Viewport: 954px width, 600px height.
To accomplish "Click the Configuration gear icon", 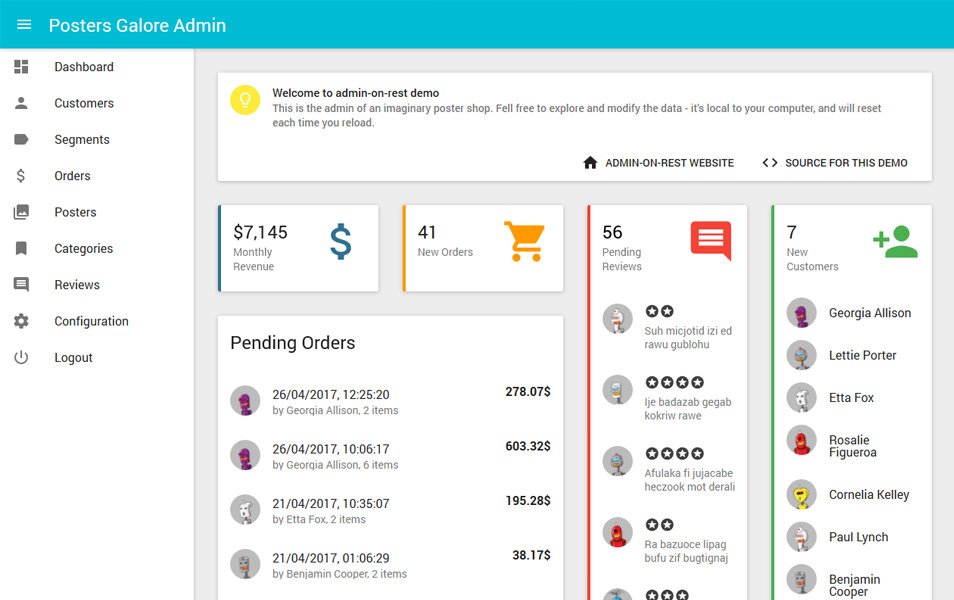I will click(21, 321).
